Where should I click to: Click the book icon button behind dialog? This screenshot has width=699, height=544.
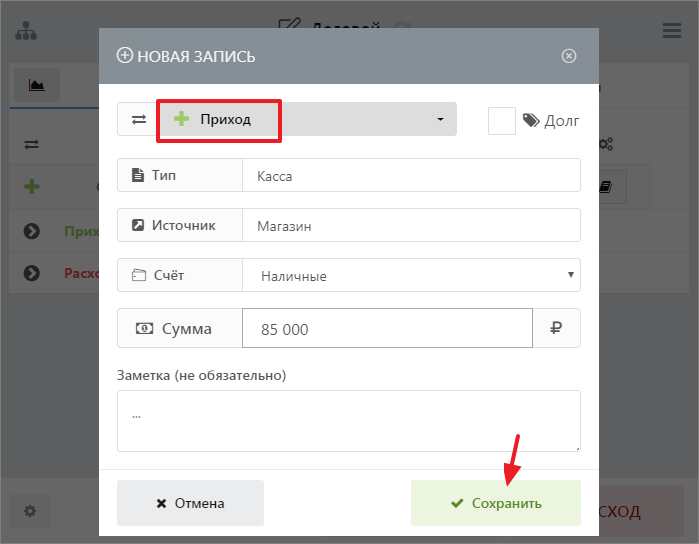(606, 186)
